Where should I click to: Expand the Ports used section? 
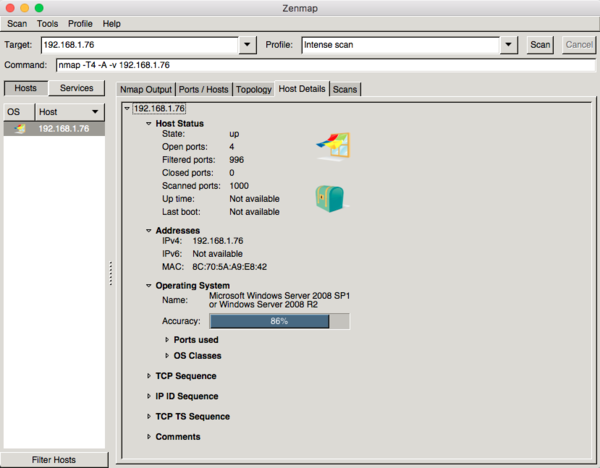(x=167, y=340)
